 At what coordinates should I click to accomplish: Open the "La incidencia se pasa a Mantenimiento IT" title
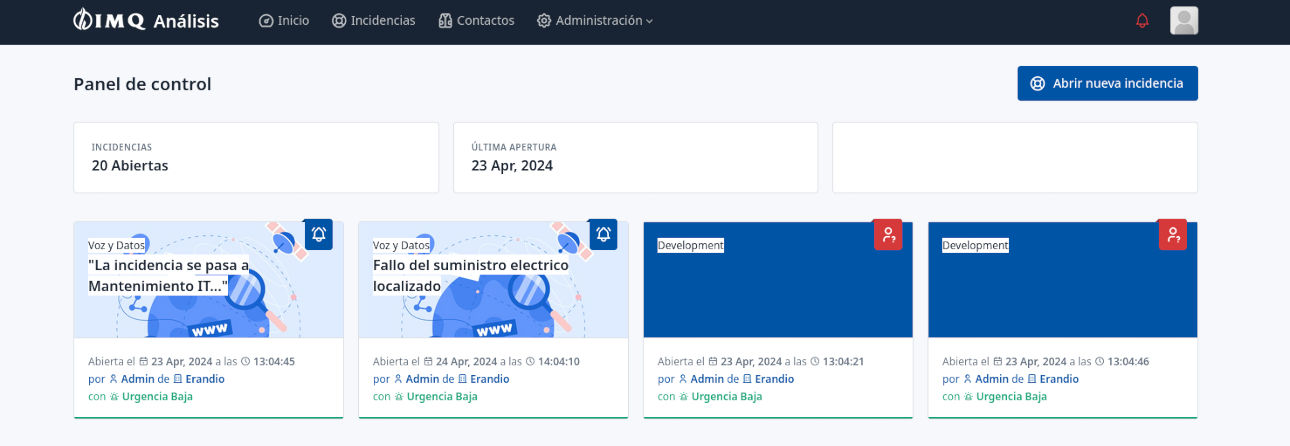[168, 276]
